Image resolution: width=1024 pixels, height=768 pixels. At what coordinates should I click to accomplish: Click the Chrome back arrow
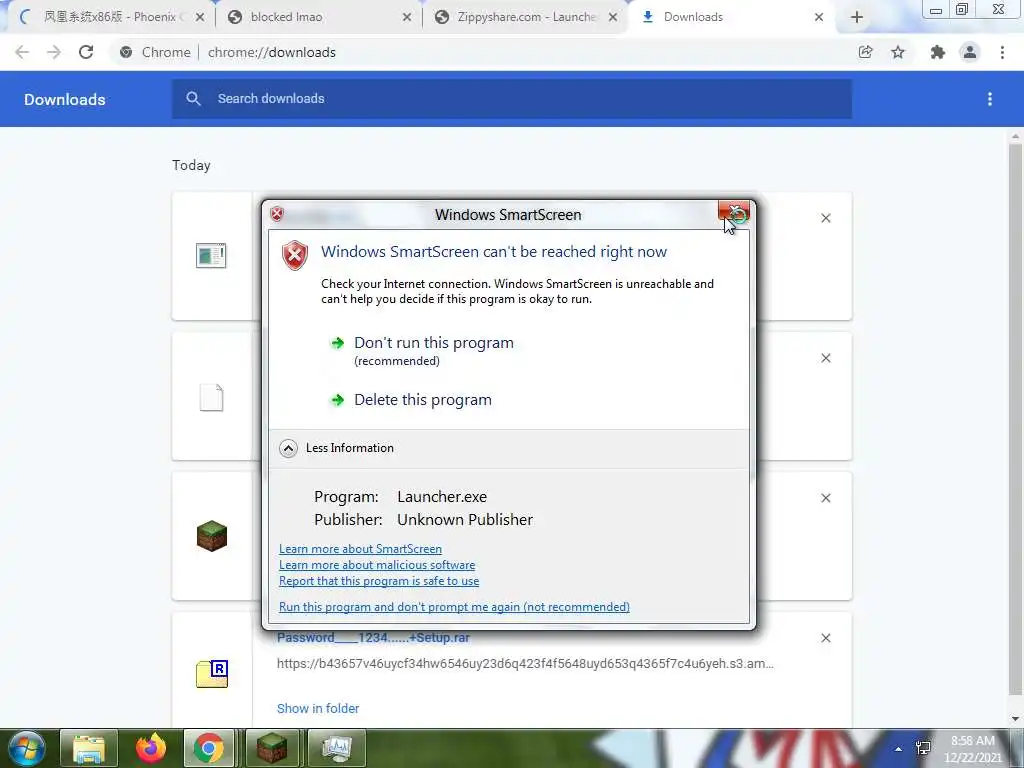pyautogui.click(x=22, y=52)
